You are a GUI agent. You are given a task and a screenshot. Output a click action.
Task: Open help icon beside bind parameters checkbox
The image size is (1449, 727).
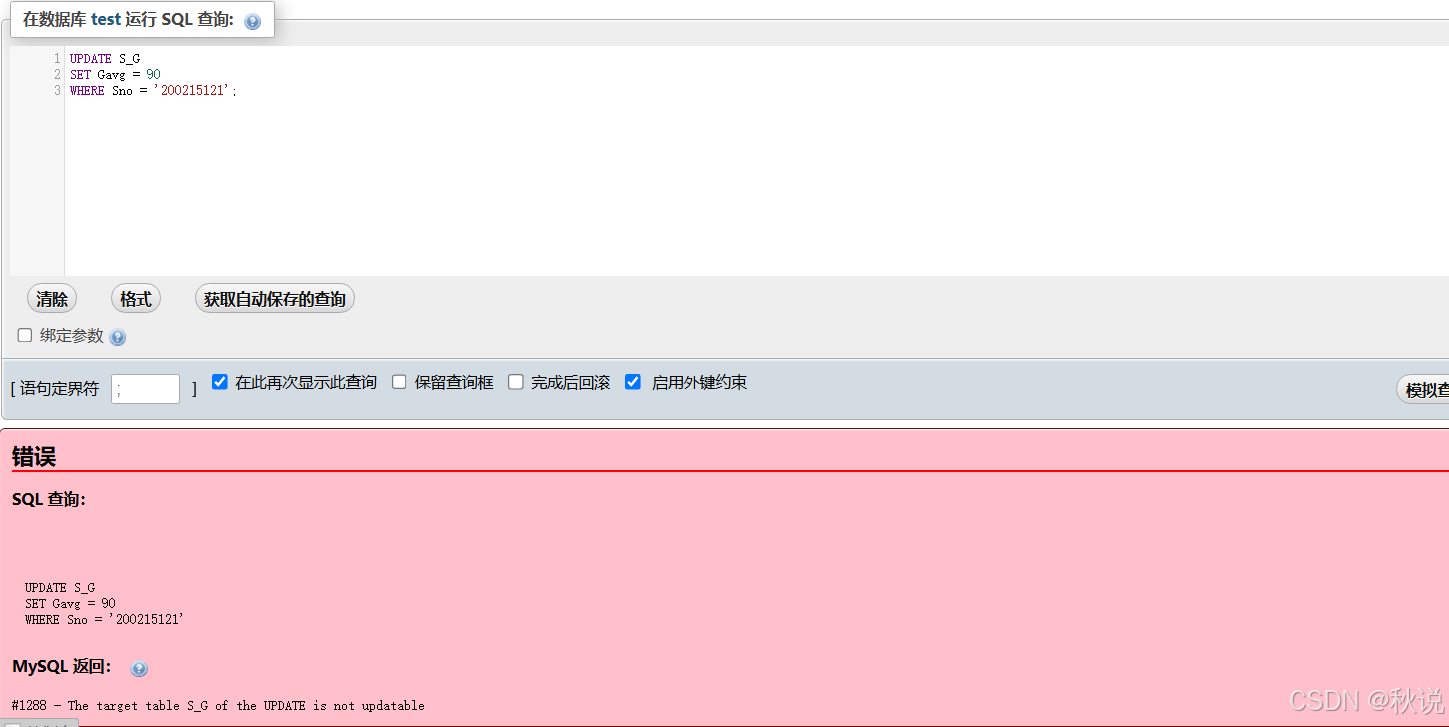point(118,338)
